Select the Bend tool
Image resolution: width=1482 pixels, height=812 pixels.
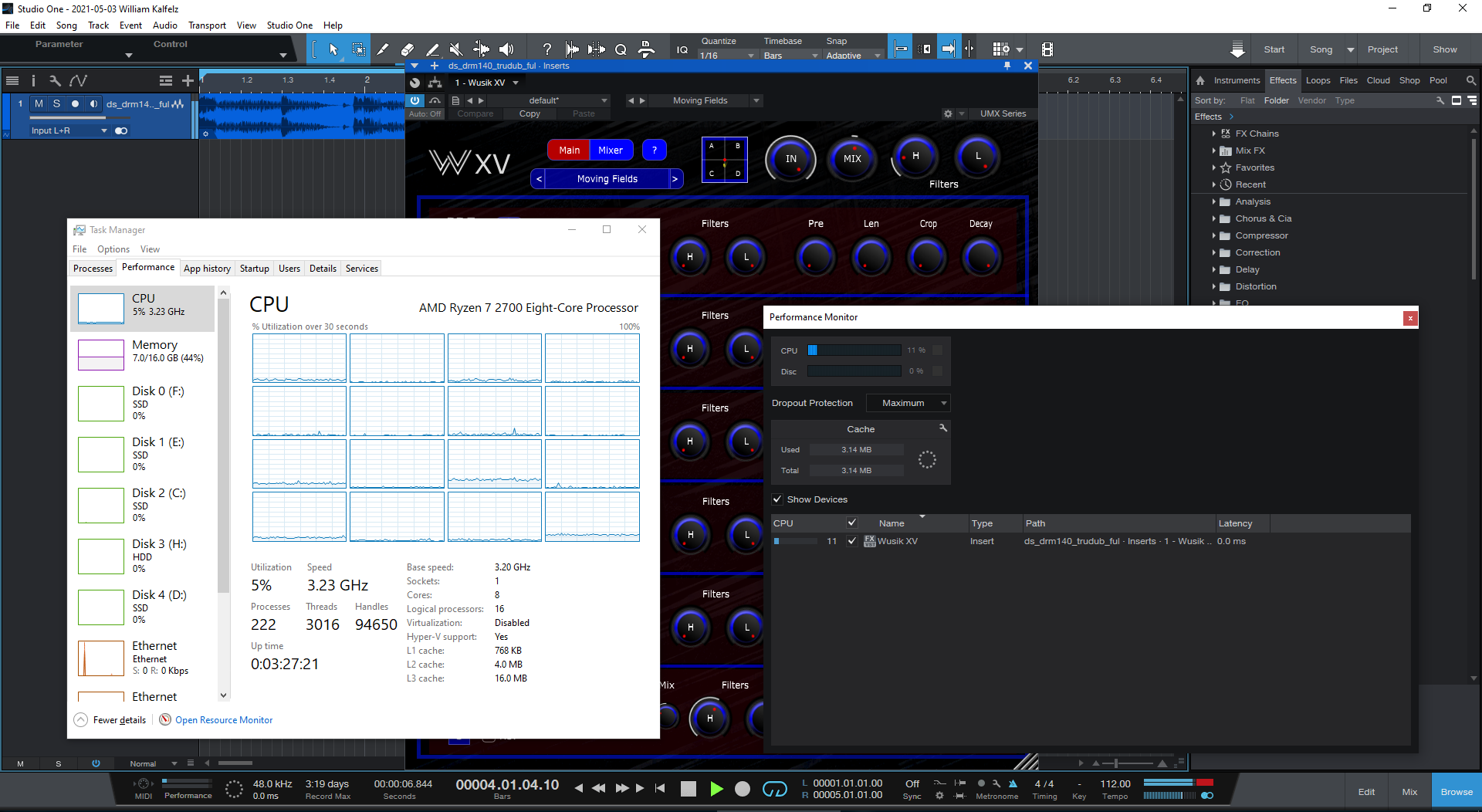(481, 49)
